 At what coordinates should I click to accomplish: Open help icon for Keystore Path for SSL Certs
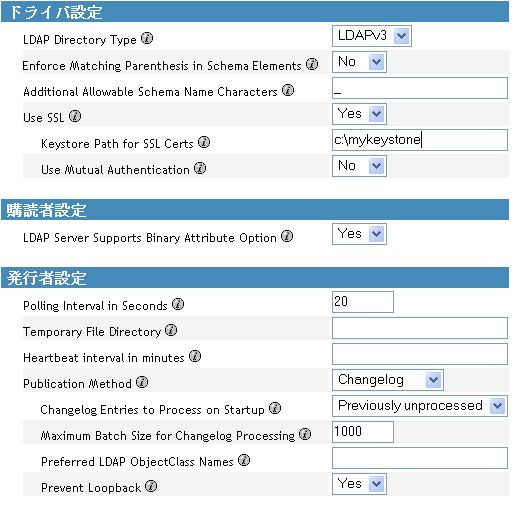pyautogui.click(x=204, y=142)
